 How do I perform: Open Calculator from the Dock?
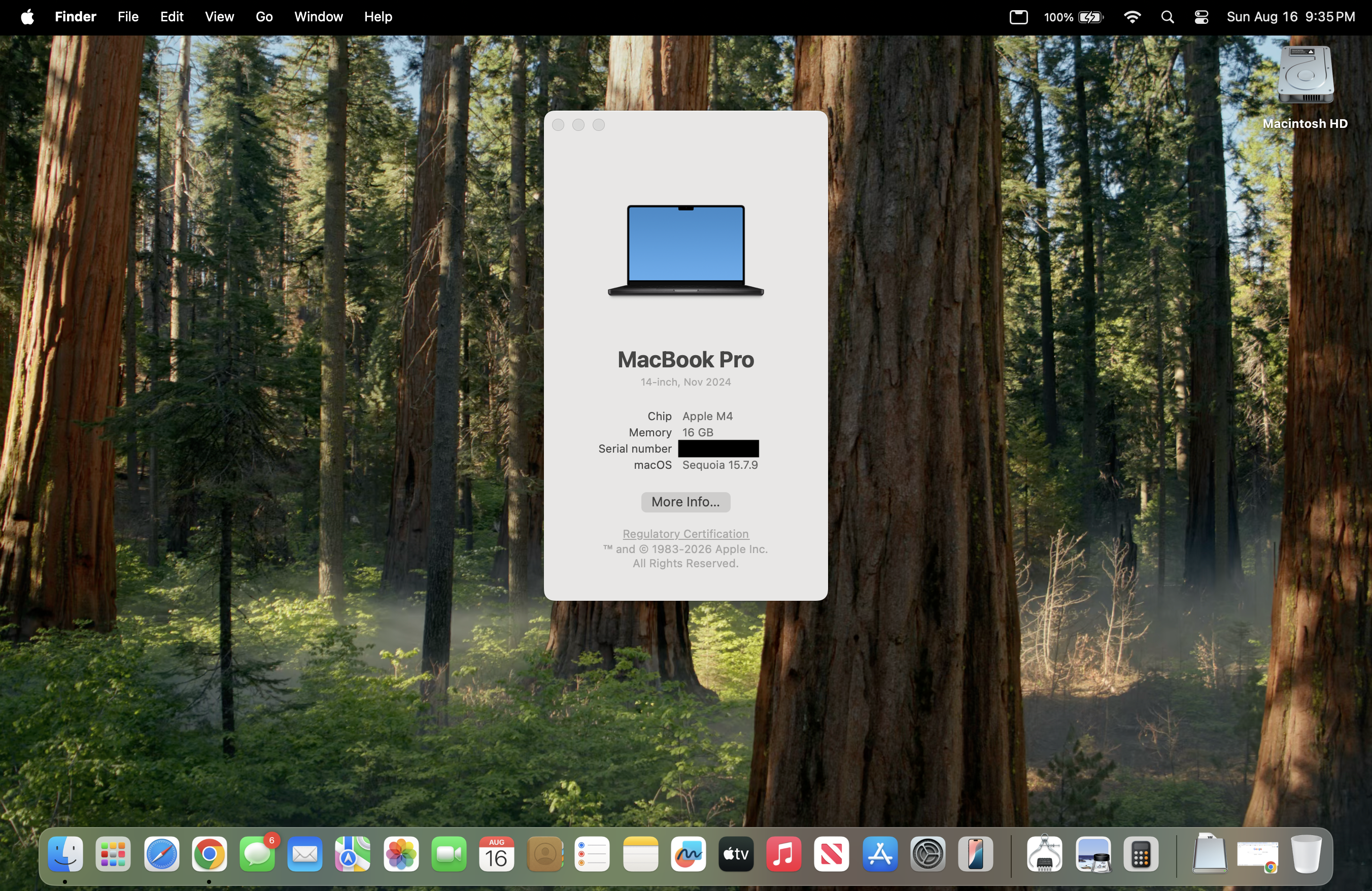click(1141, 853)
